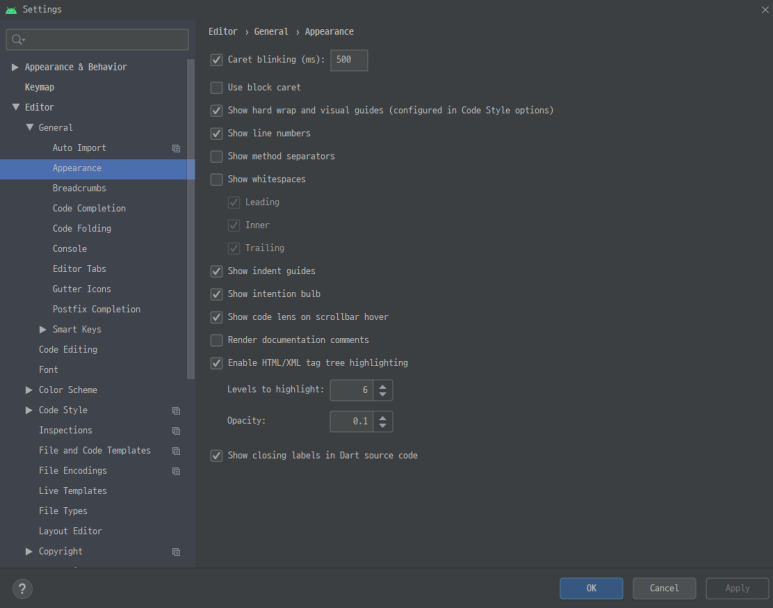Viewport: 773px width, 608px height.
Task: Click the Levels to highlight value field
Action: 351,390
